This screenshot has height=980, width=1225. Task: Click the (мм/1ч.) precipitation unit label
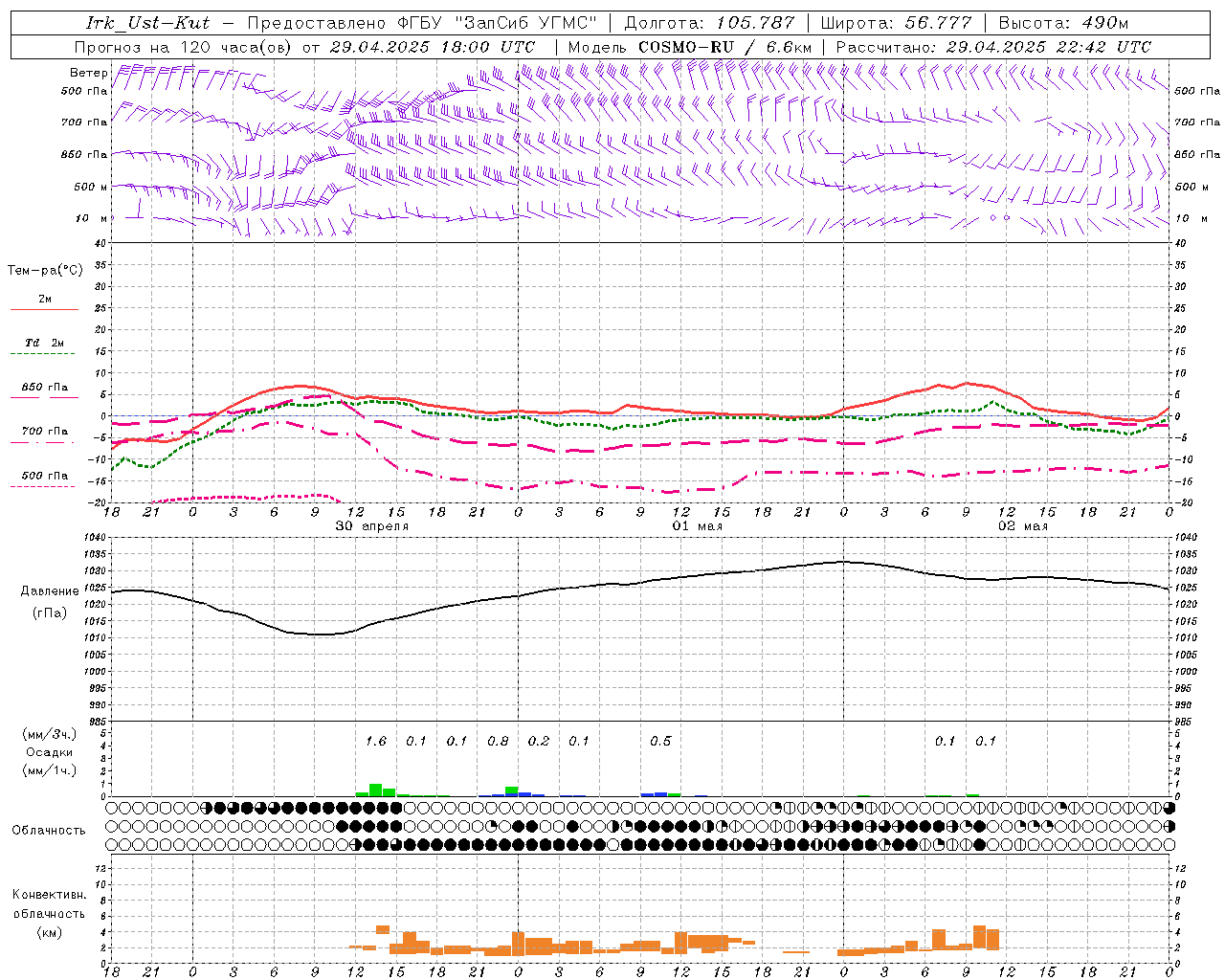(x=49, y=770)
